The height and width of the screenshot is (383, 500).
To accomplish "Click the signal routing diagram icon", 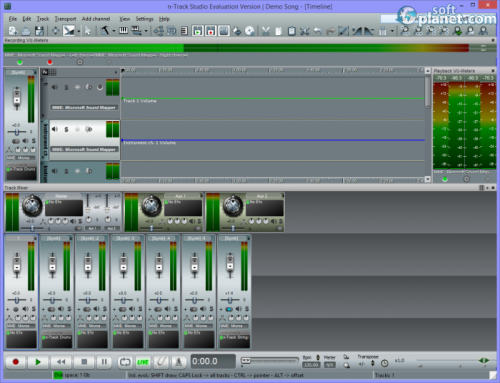I will [x=158, y=31].
